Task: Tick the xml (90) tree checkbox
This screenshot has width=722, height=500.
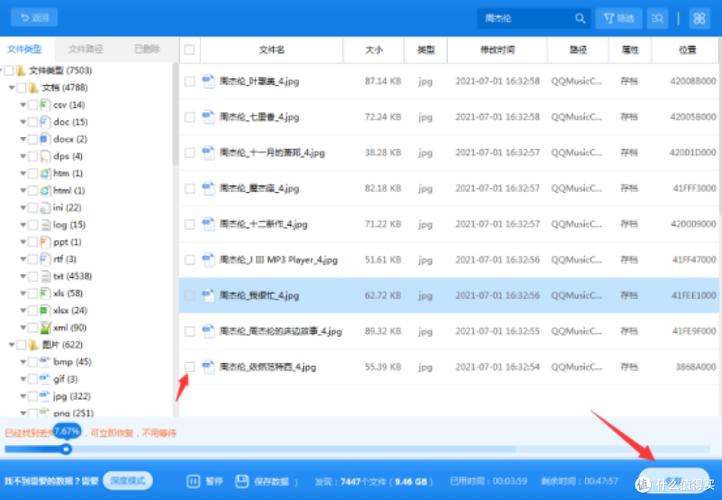Action: pos(33,328)
